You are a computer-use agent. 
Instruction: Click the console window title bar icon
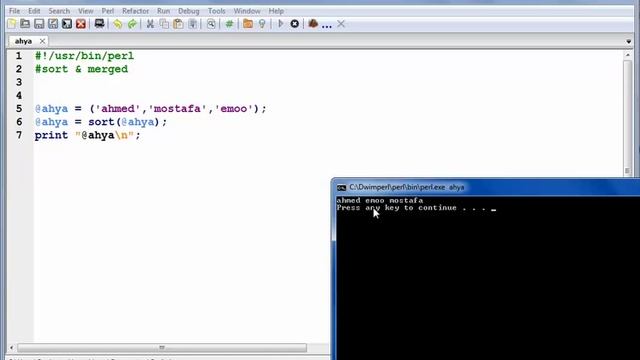pos(342,188)
